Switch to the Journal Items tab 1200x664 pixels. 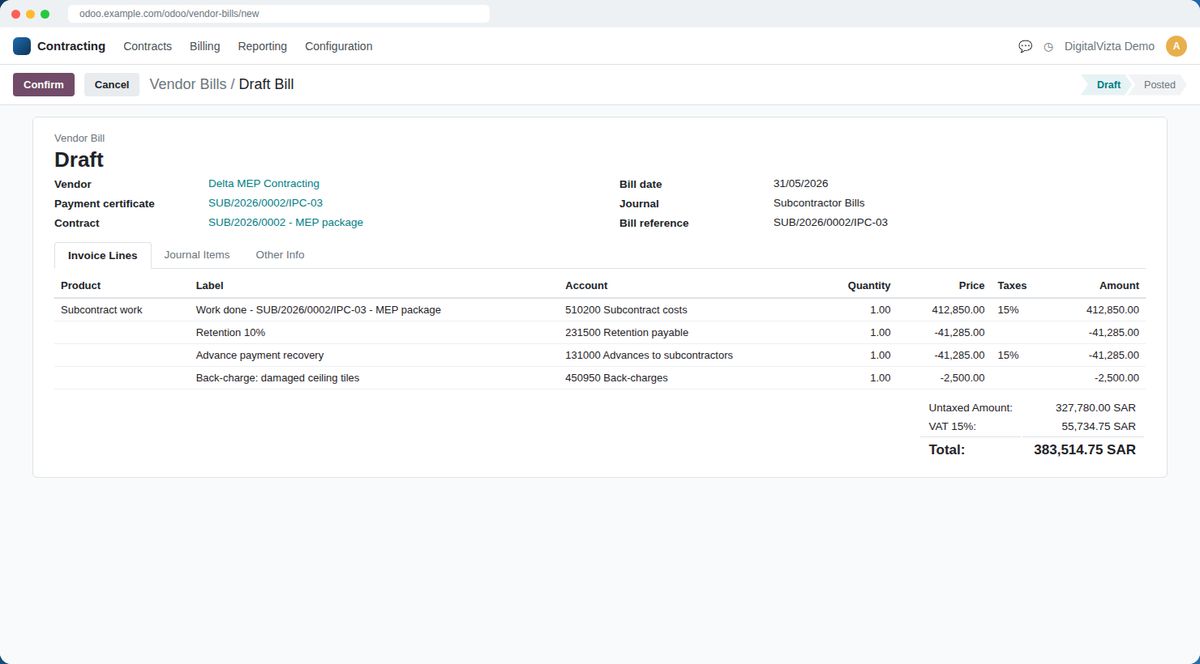pos(197,255)
